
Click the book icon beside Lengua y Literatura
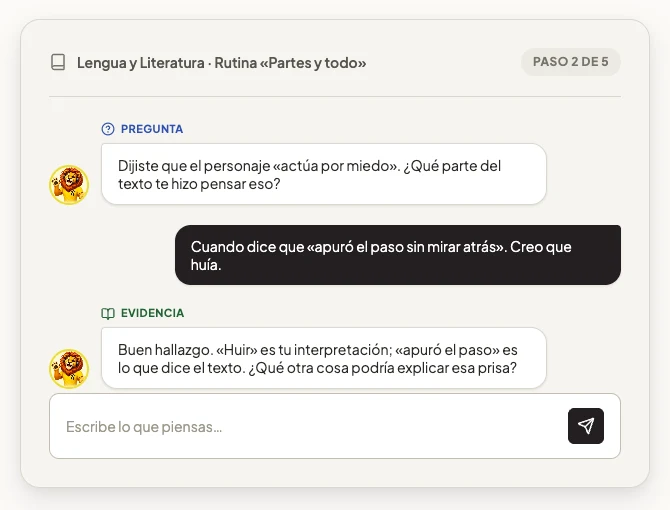pos(58,62)
